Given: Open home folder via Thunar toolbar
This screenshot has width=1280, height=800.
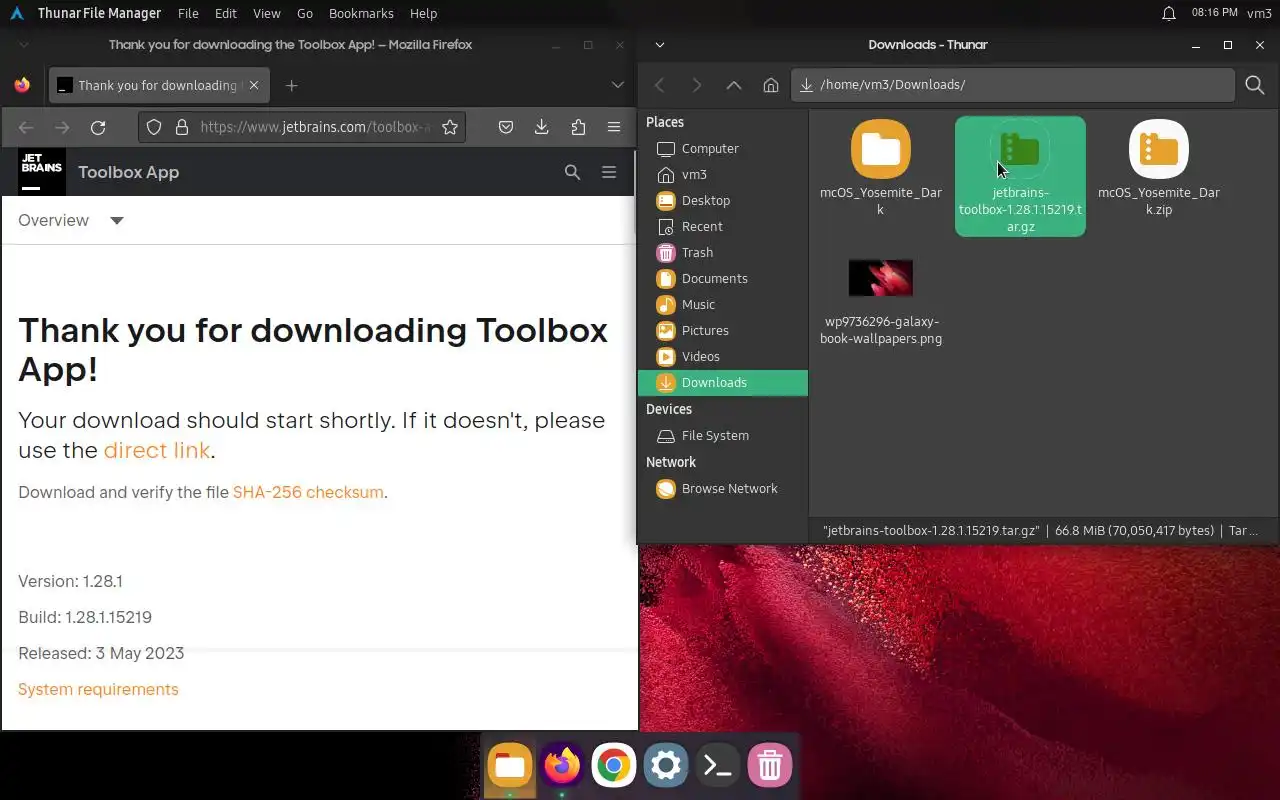Looking at the screenshot, I should click(771, 85).
